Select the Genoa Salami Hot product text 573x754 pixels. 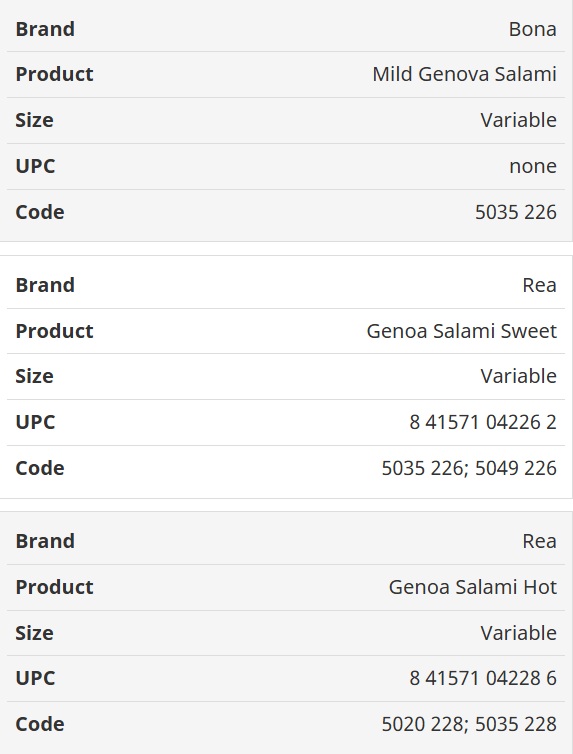tap(473, 587)
